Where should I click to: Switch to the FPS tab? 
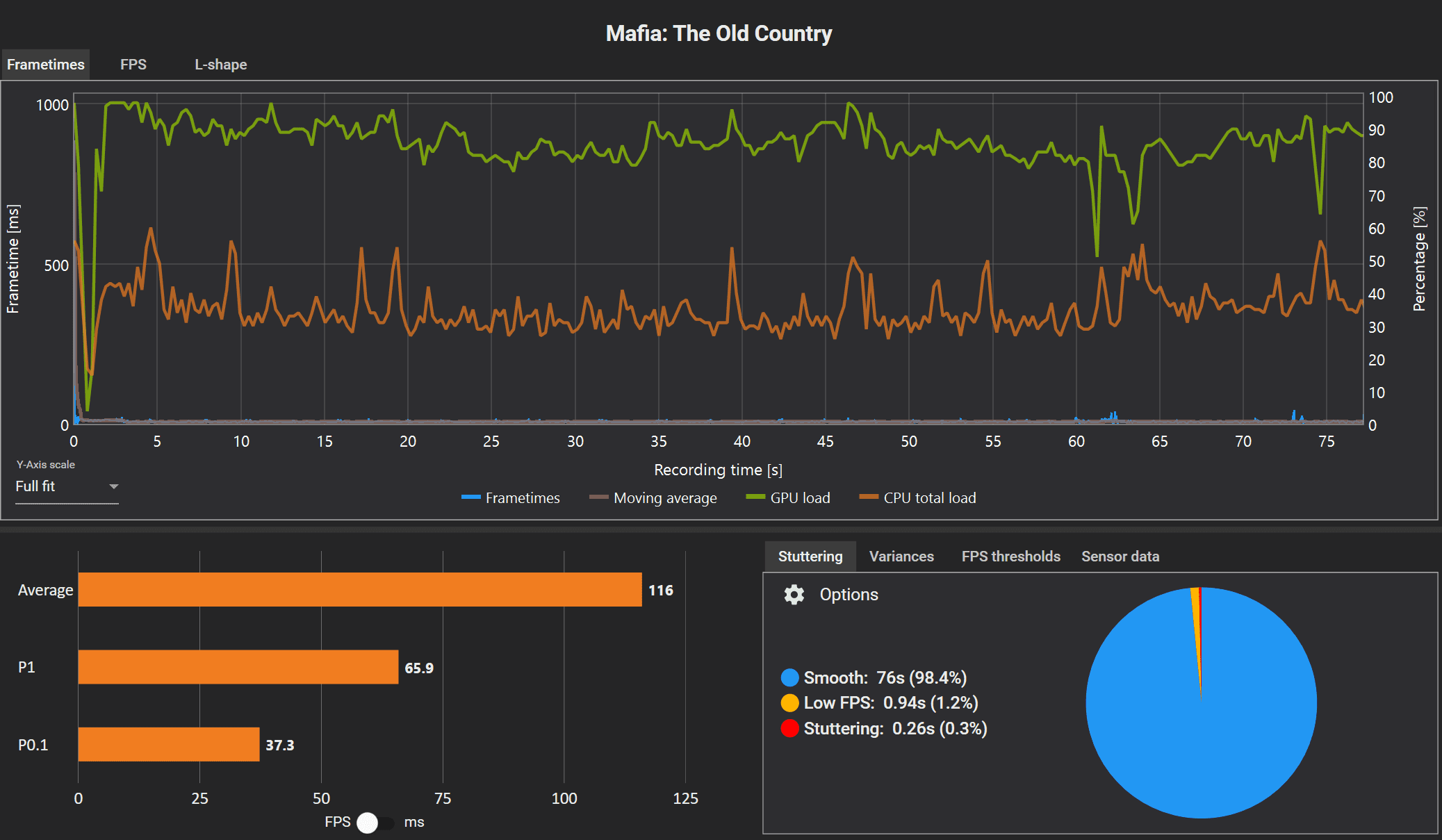[x=133, y=65]
